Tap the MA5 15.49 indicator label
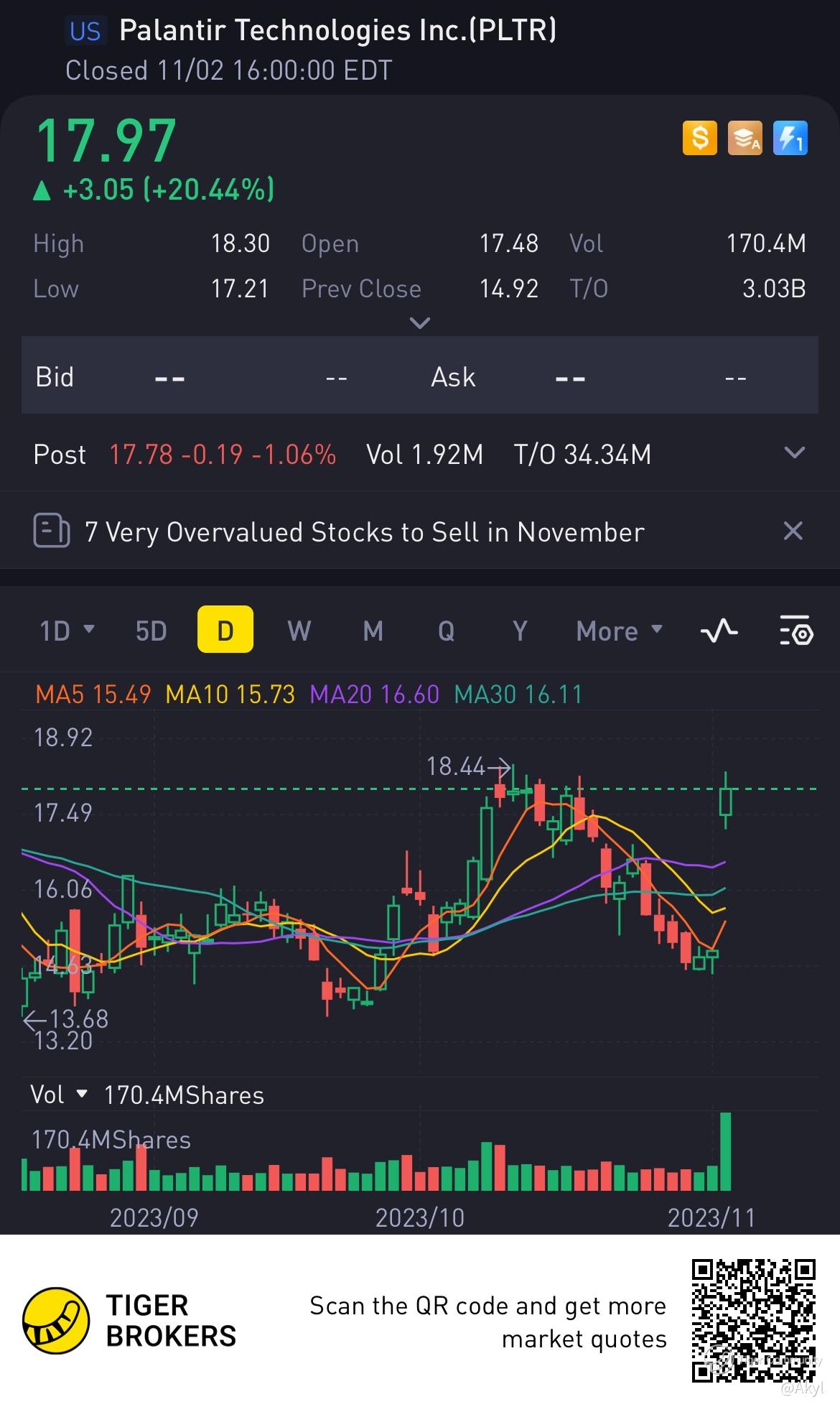This screenshot has height=1407, width=840. pos(93,694)
